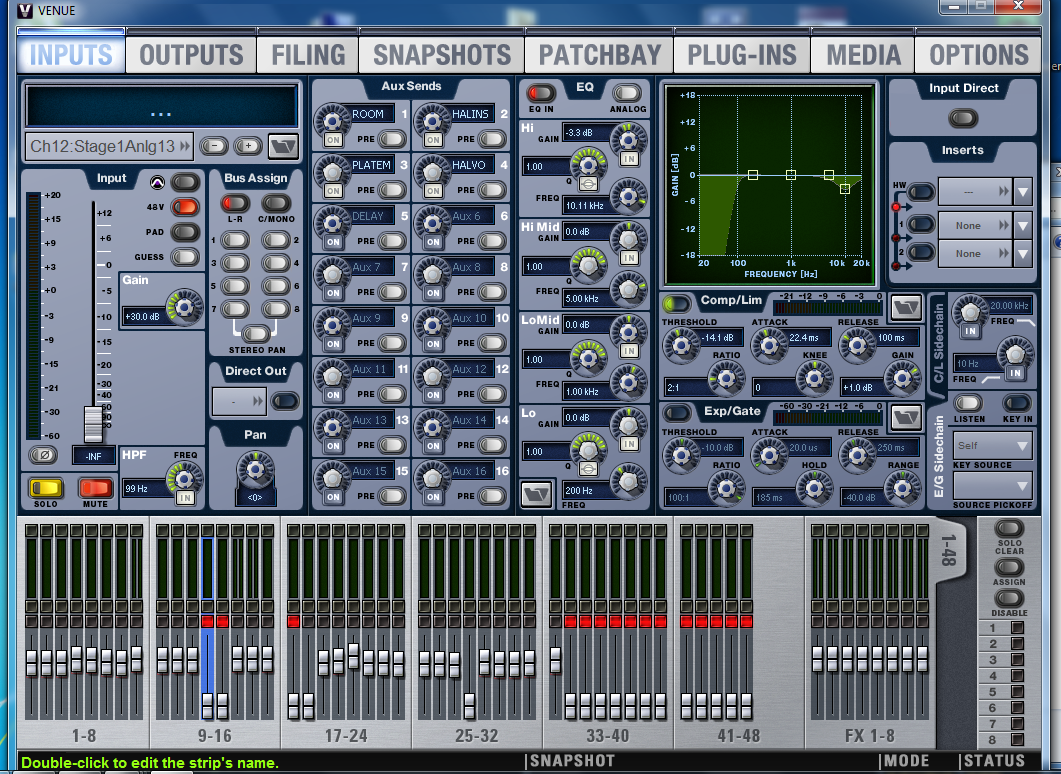1061x774 pixels.
Task: Click the SOLO CLEAR button
Action: pos(1009,528)
